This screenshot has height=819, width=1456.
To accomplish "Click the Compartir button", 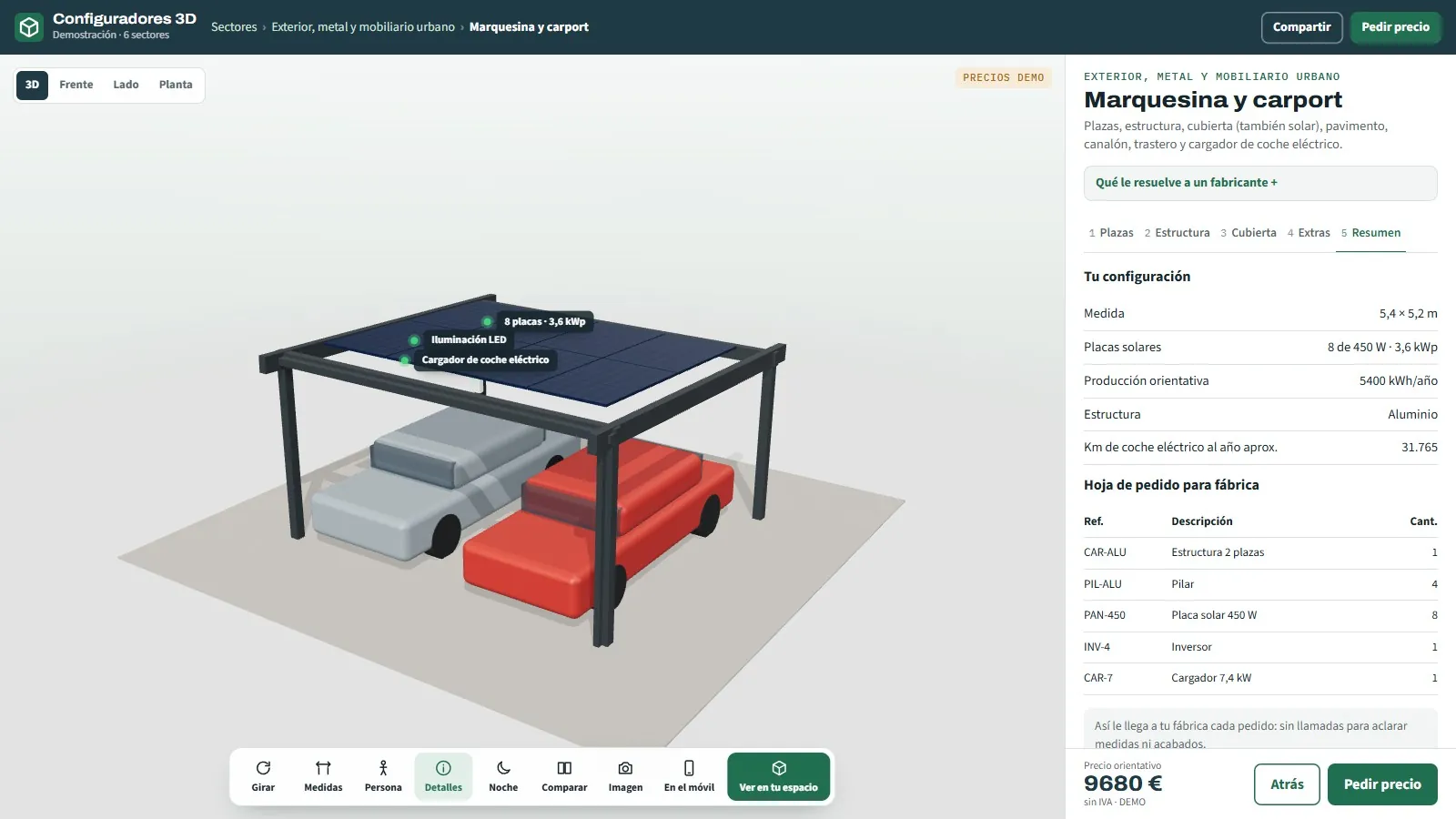I will coord(1301,27).
